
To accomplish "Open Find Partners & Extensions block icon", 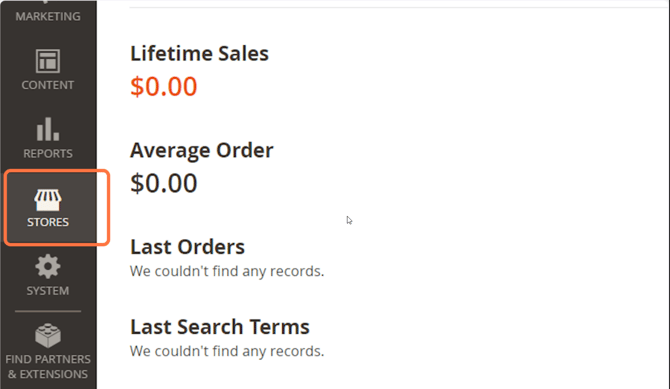I will 47,335.
